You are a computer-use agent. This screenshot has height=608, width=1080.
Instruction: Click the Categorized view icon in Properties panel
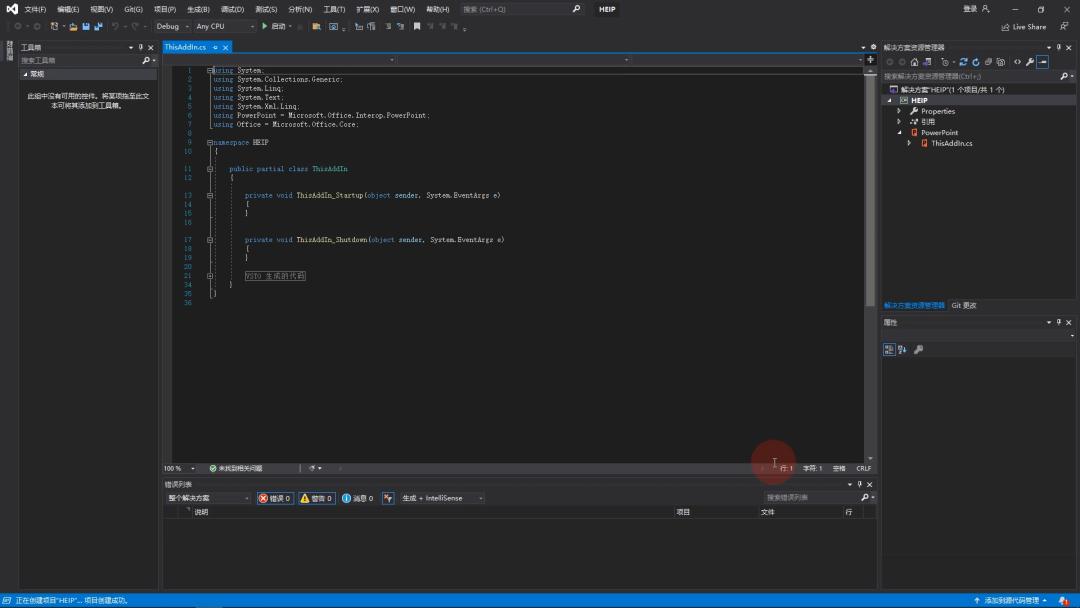[x=889, y=349]
